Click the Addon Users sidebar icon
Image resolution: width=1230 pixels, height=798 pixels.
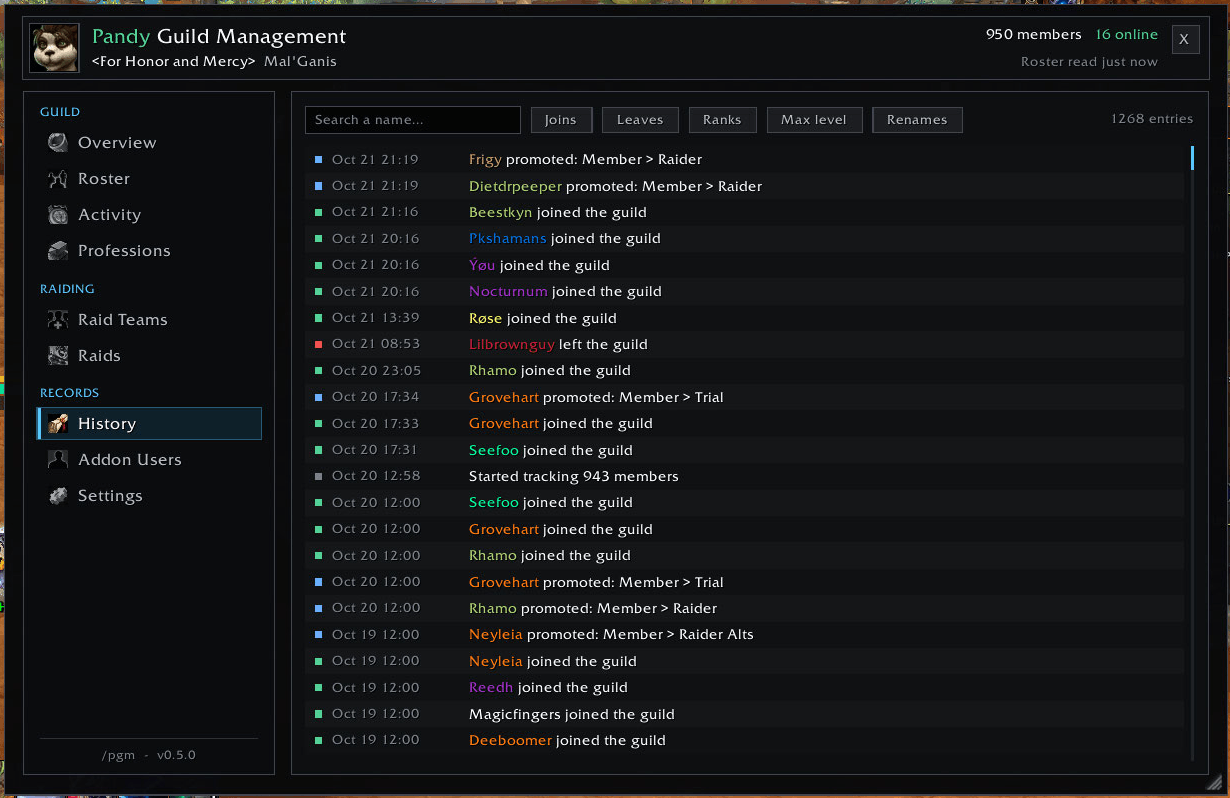click(x=58, y=460)
